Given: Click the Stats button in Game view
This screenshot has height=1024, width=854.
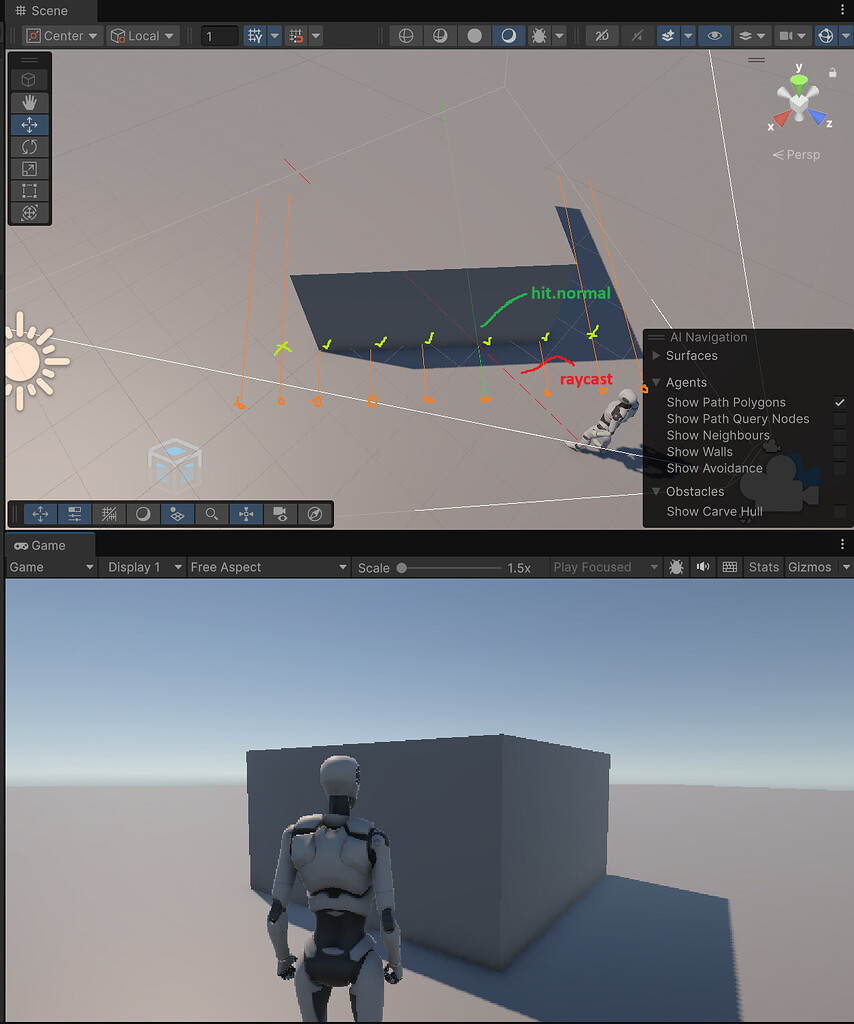Looking at the screenshot, I should [x=763, y=567].
